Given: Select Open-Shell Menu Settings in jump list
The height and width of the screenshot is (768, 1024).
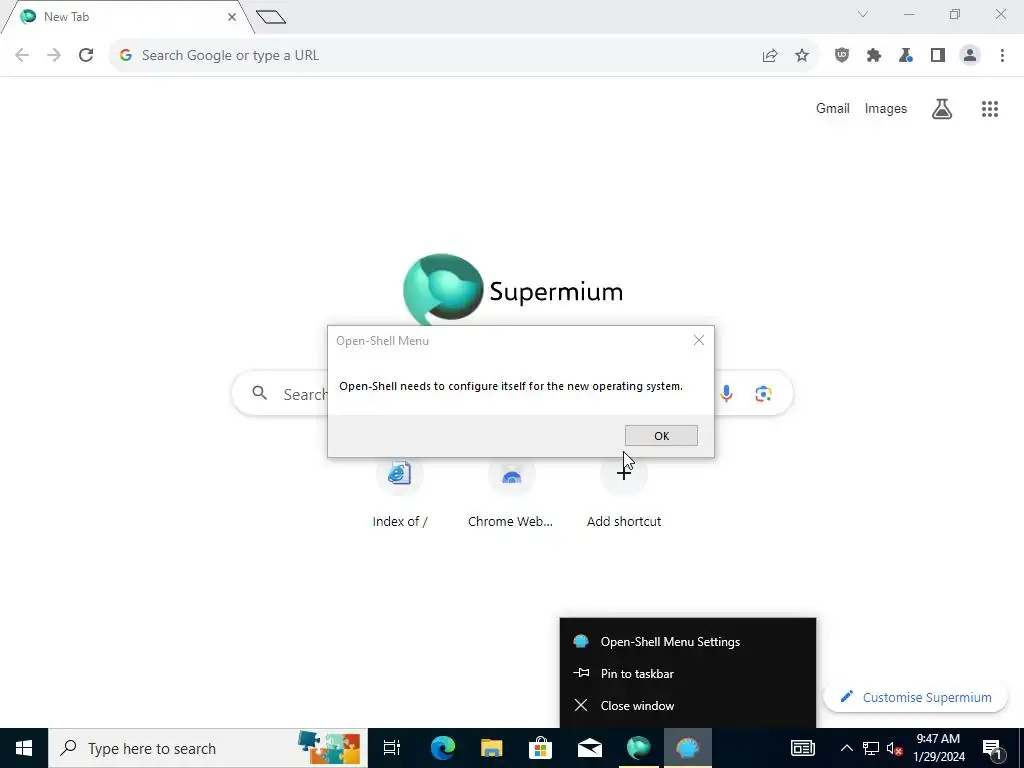Looking at the screenshot, I should click(x=688, y=641).
